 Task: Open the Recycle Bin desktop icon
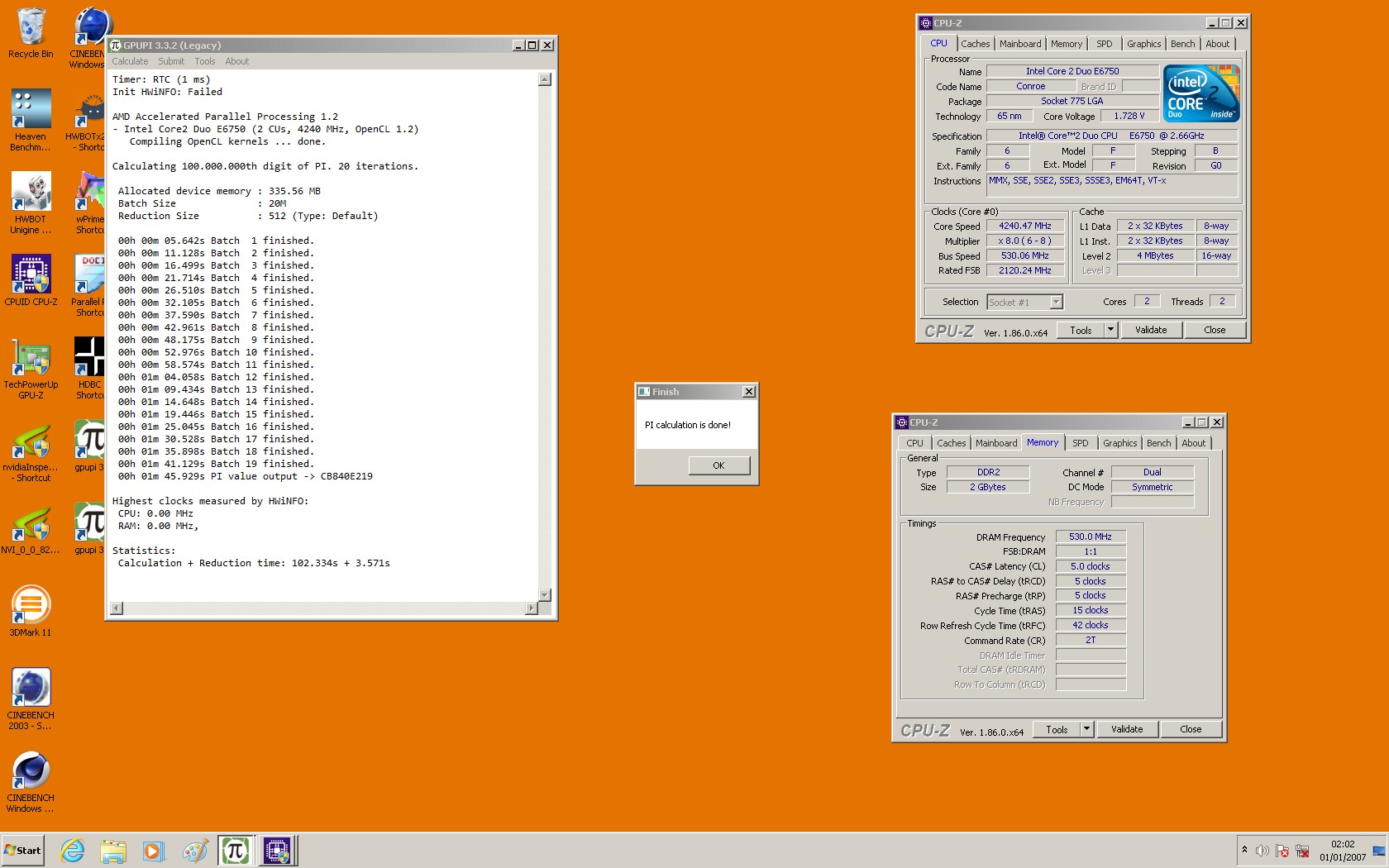coord(31,33)
